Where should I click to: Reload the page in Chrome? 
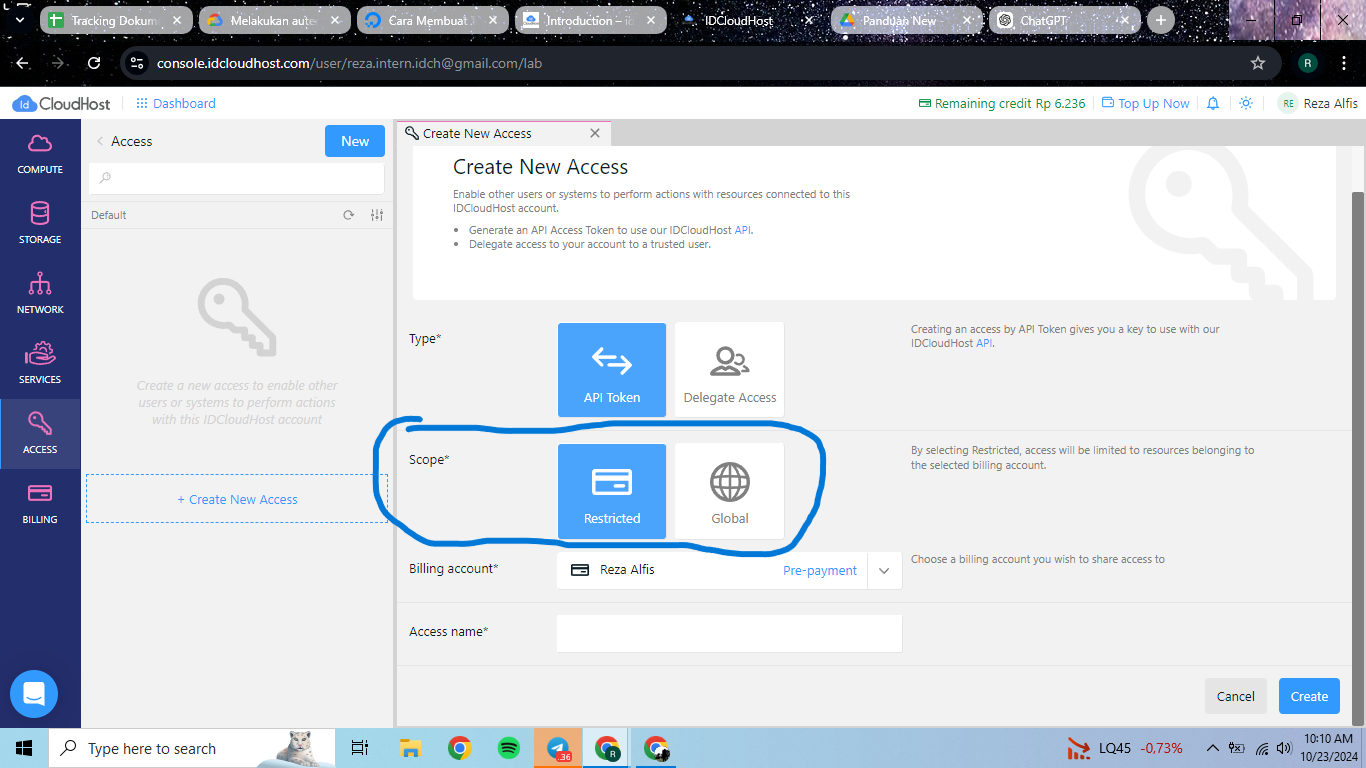(94, 63)
